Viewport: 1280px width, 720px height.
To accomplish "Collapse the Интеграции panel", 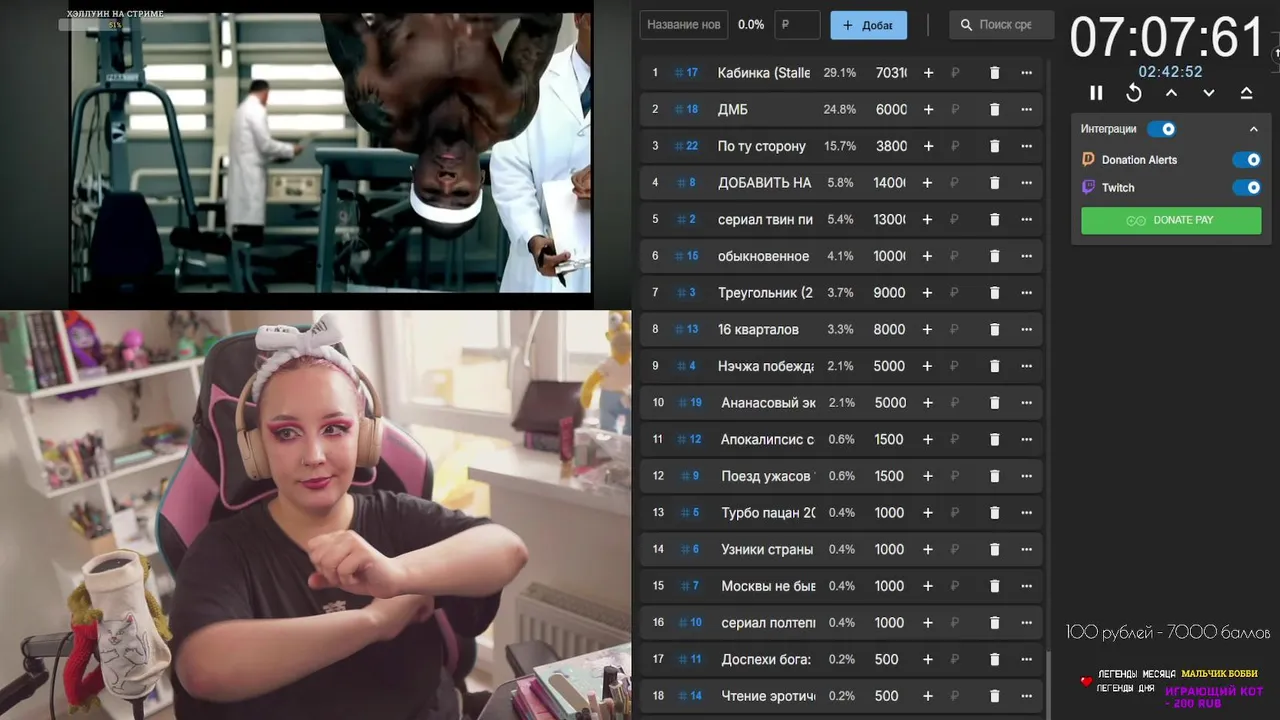I will (1253, 129).
